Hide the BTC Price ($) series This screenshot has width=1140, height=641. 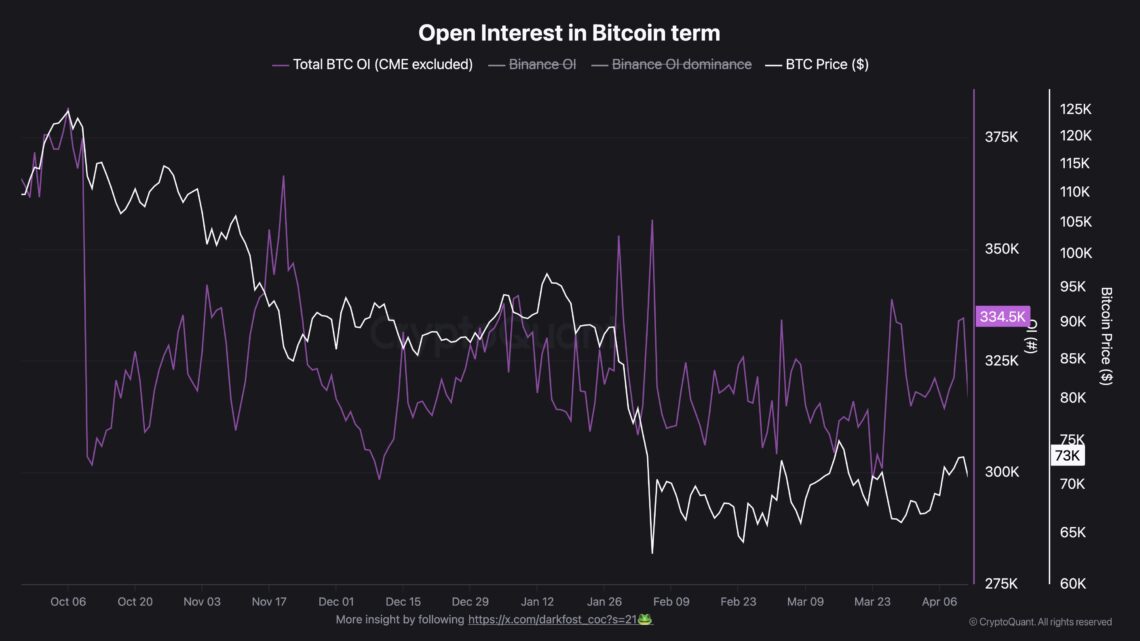pos(824,65)
